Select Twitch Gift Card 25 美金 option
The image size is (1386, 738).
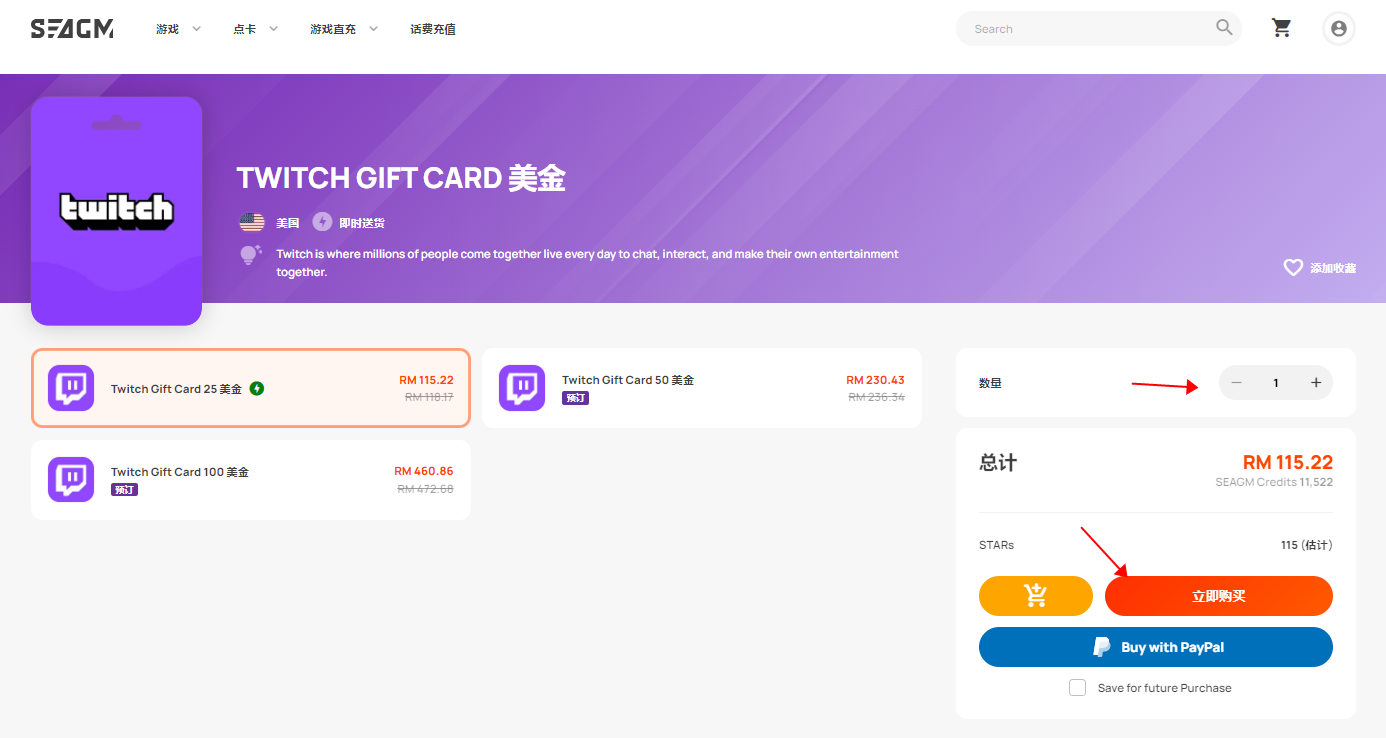coord(251,388)
